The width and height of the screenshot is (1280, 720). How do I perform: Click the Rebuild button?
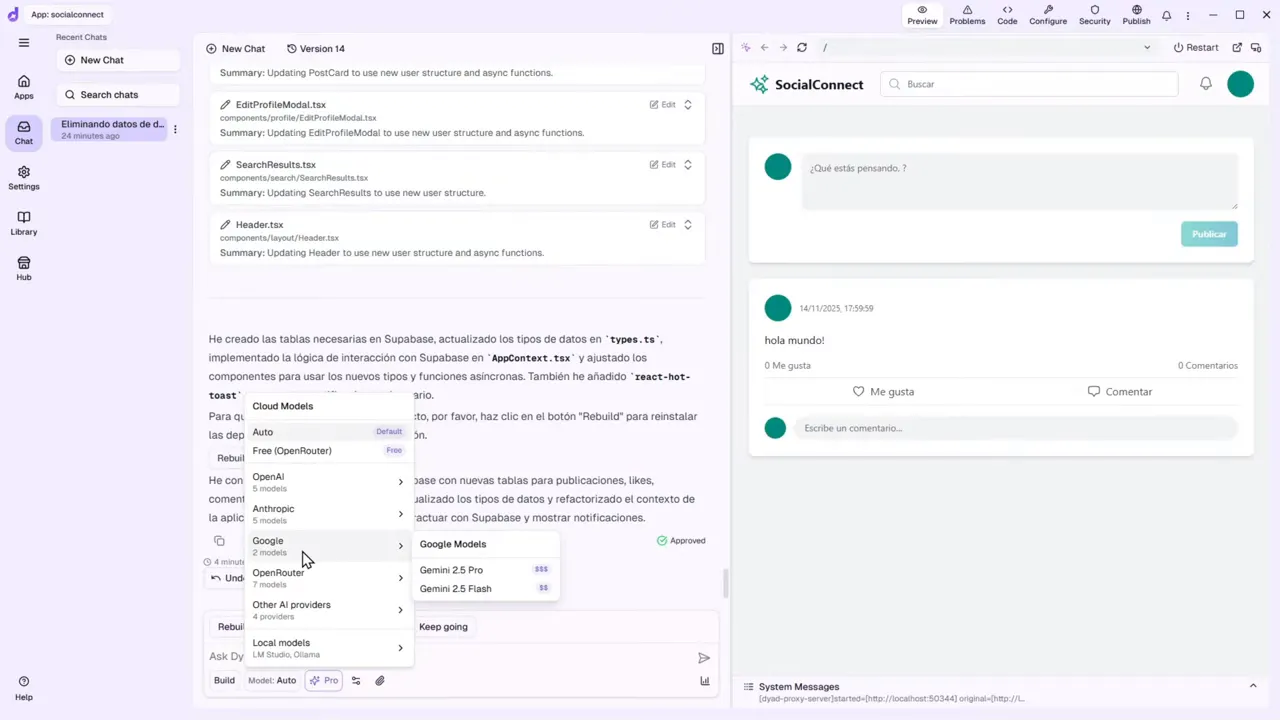pos(230,626)
